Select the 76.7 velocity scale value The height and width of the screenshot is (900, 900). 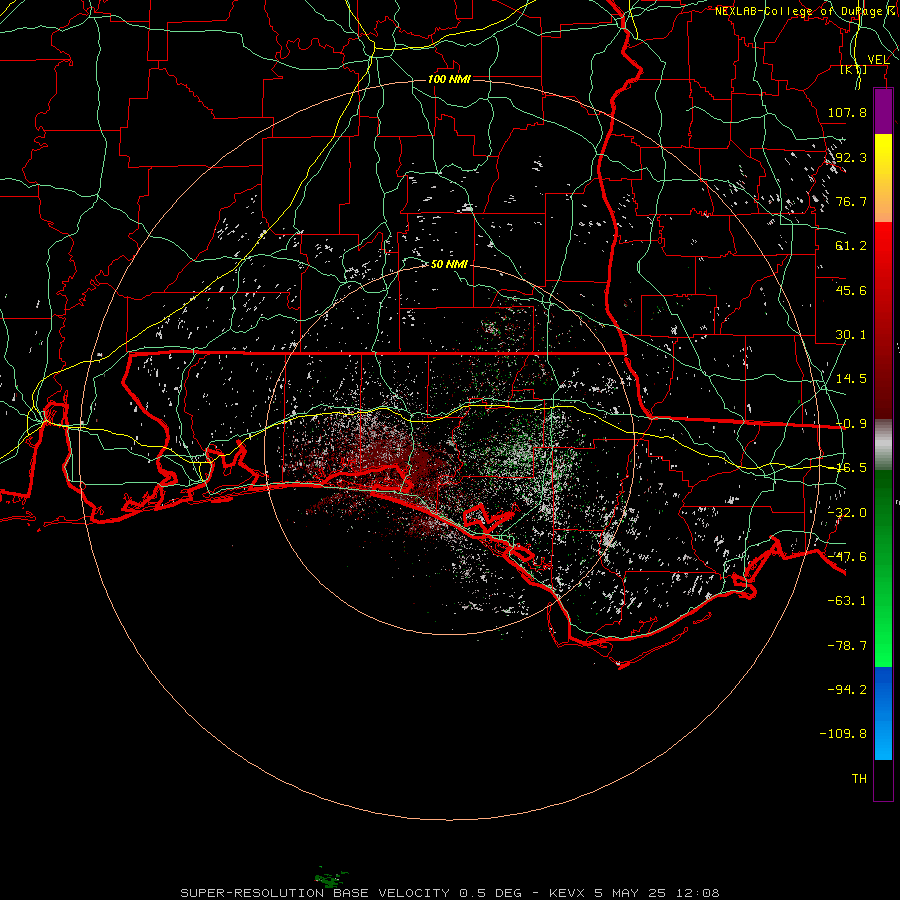[851, 201]
